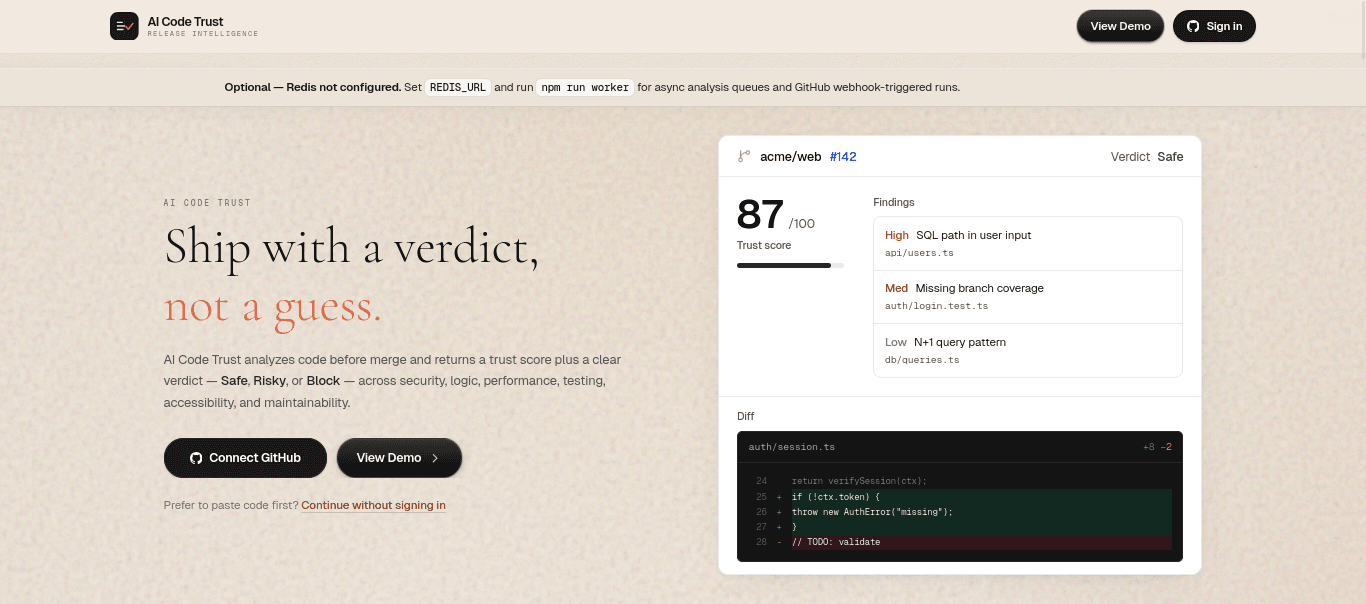The width and height of the screenshot is (1366, 604).
Task: Select the SQL path in user input finding
Action: point(1028,244)
